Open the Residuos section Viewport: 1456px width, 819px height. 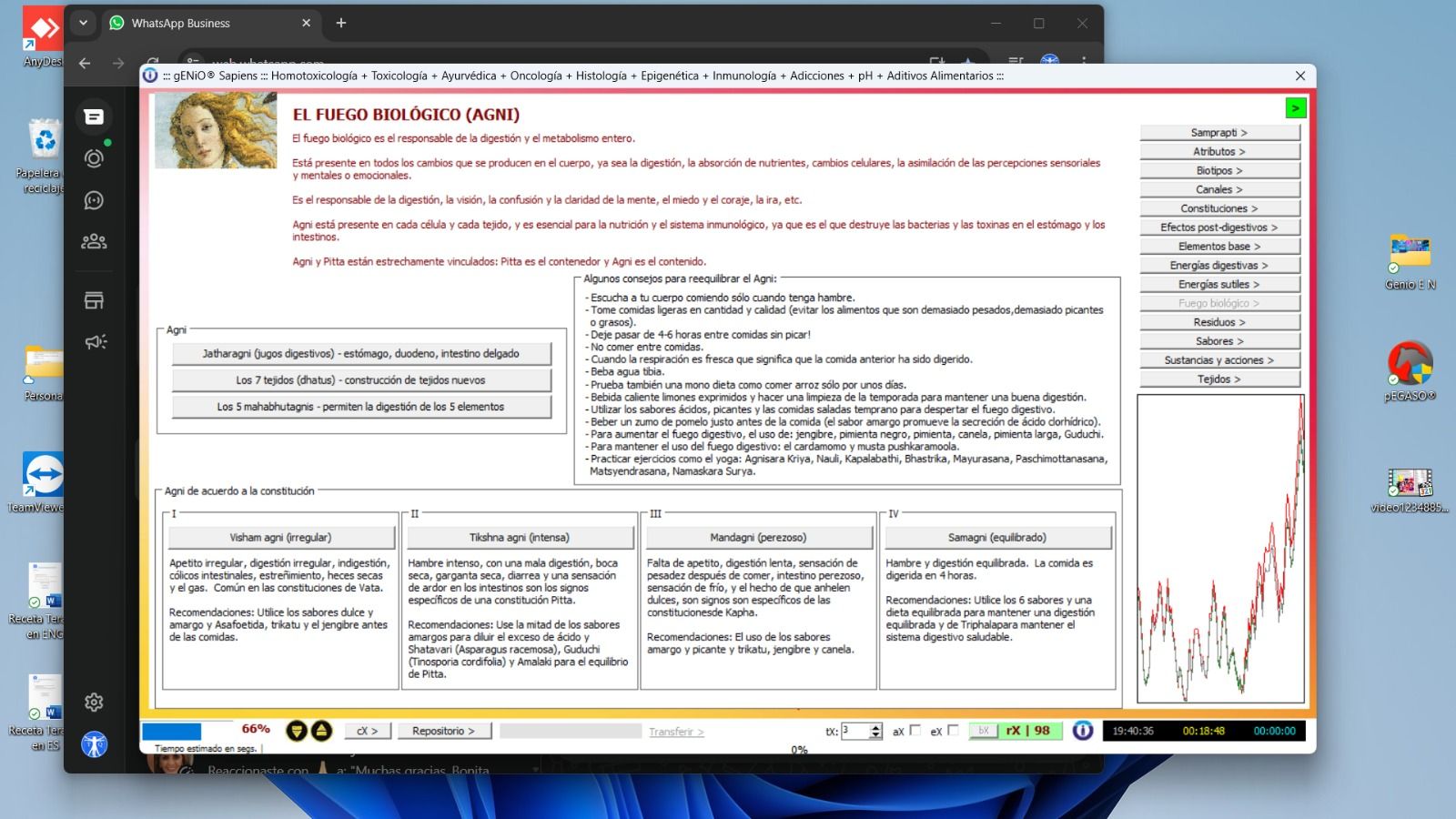click(1219, 322)
